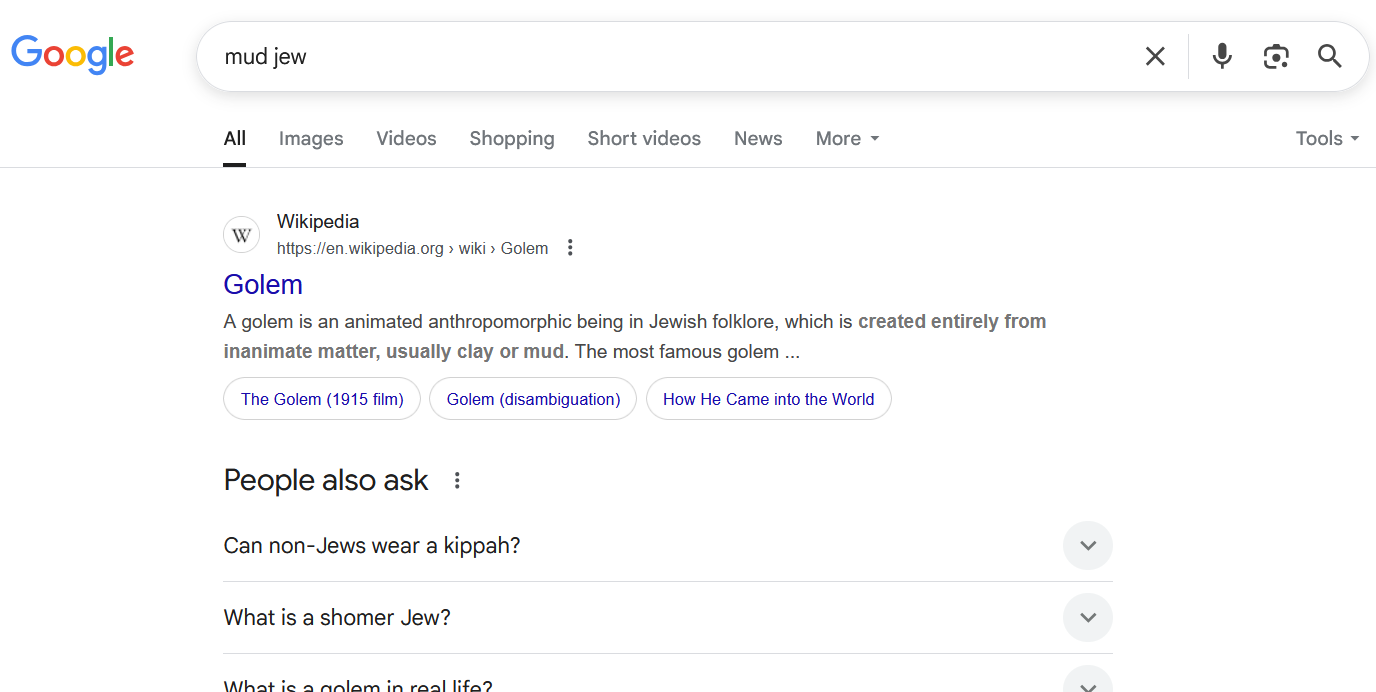Expand "What is a golem in real life?"
This screenshot has height=692, width=1376.
(x=1088, y=682)
